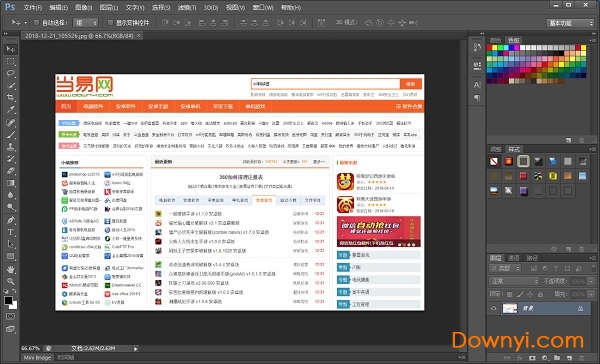Click link layers icon at panel bottom
The image size is (600, 364).
507,358
